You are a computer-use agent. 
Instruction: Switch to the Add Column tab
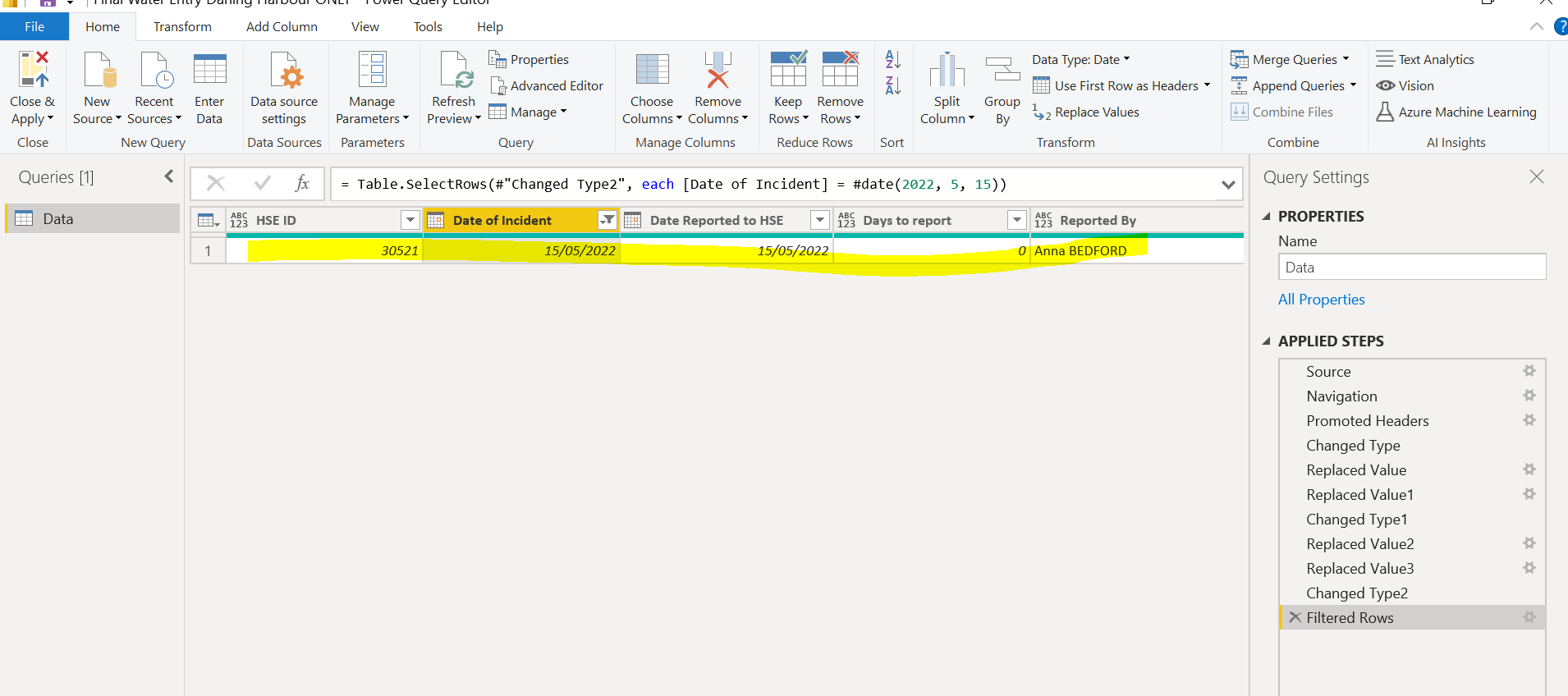[x=282, y=26]
